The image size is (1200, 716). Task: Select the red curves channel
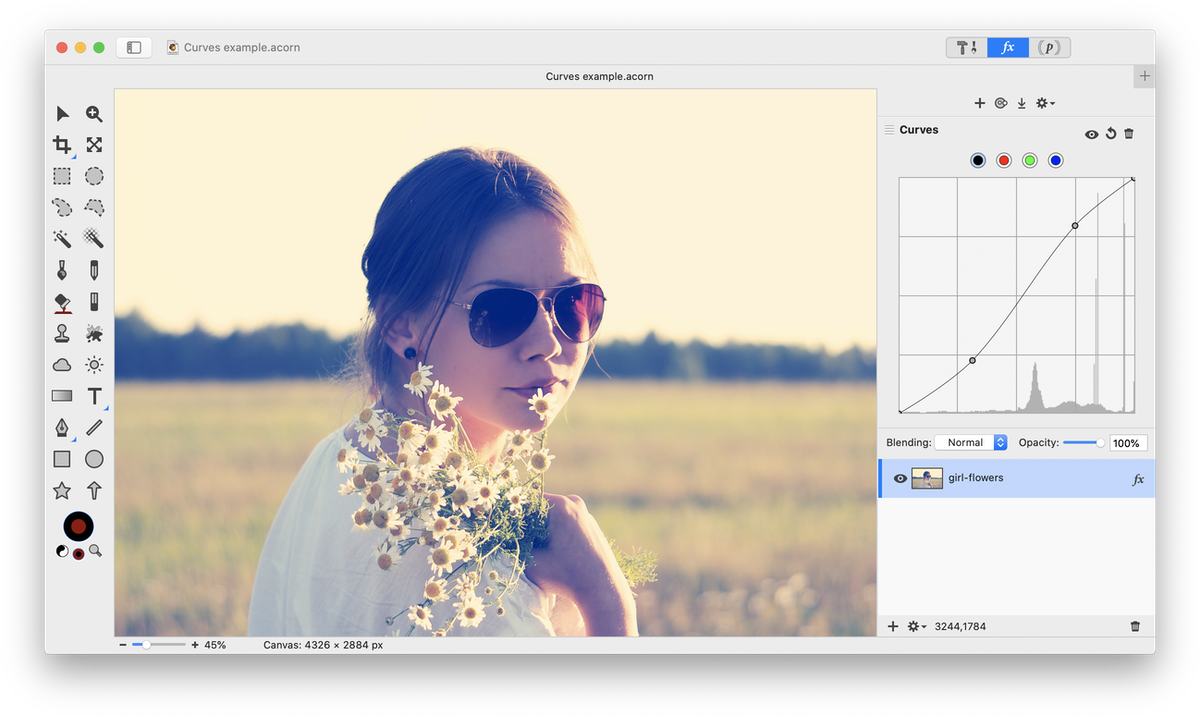click(x=1004, y=161)
